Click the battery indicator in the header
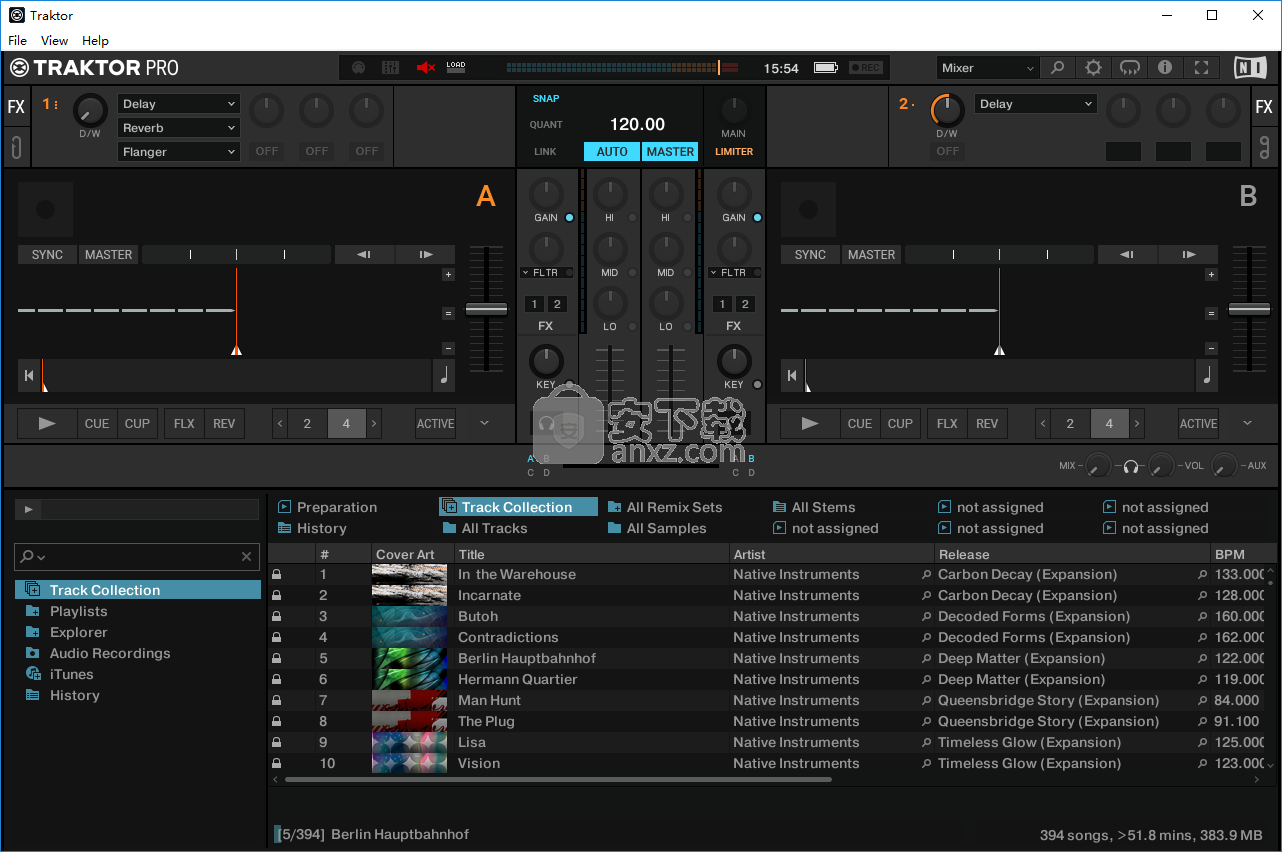Viewport: 1282px width, 852px height. click(x=826, y=68)
